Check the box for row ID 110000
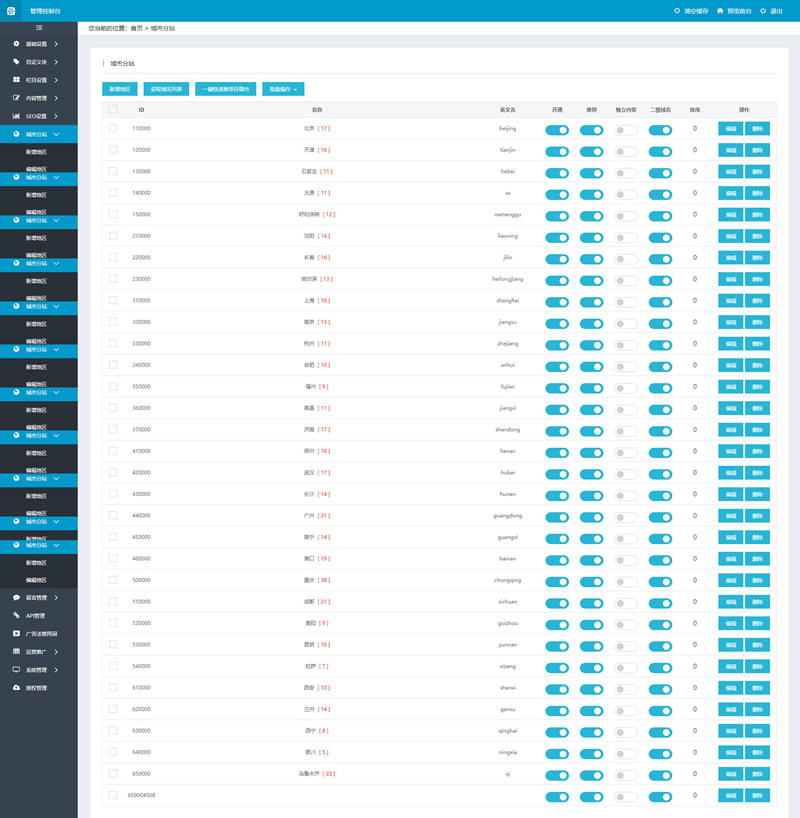800x818 pixels. [x=113, y=128]
